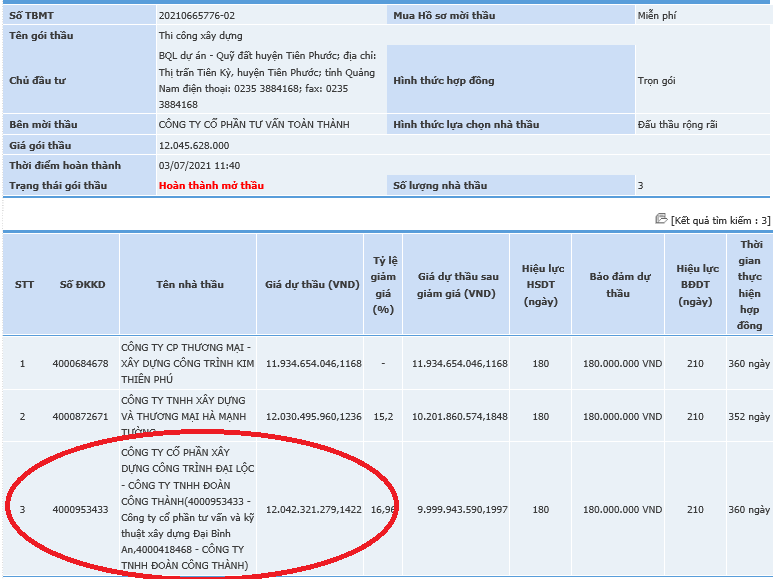Click the icon beside Kết quả tìm kiếm
The image size is (774, 579).
tap(660, 219)
